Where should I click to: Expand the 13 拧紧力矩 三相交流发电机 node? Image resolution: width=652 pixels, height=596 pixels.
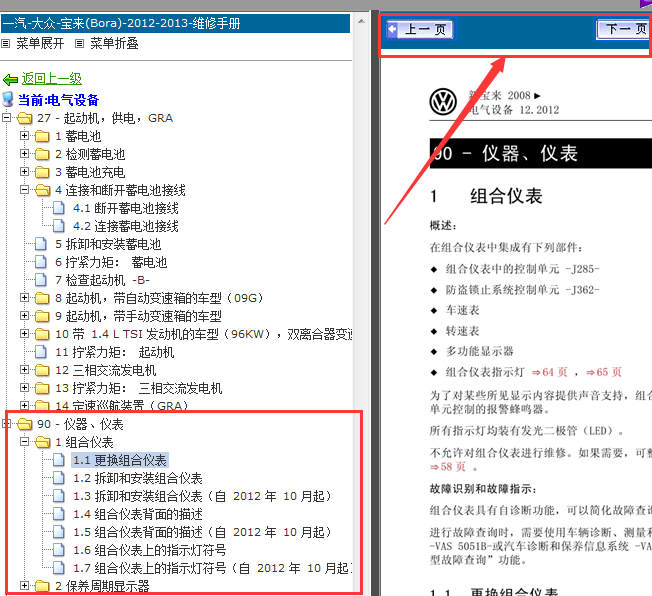click(25, 388)
